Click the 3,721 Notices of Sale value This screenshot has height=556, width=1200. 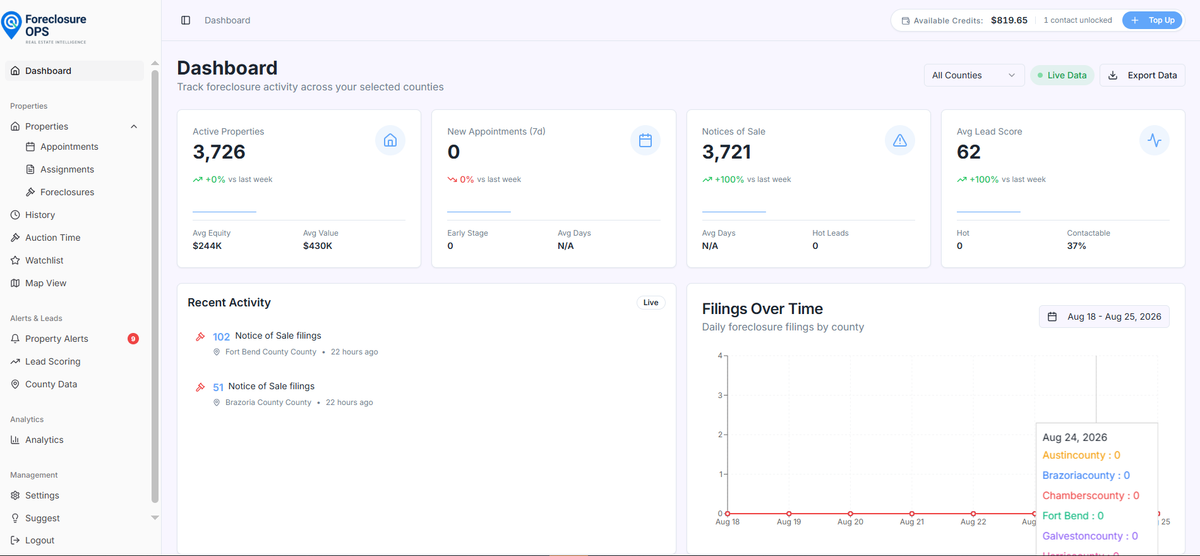pyautogui.click(x=727, y=152)
